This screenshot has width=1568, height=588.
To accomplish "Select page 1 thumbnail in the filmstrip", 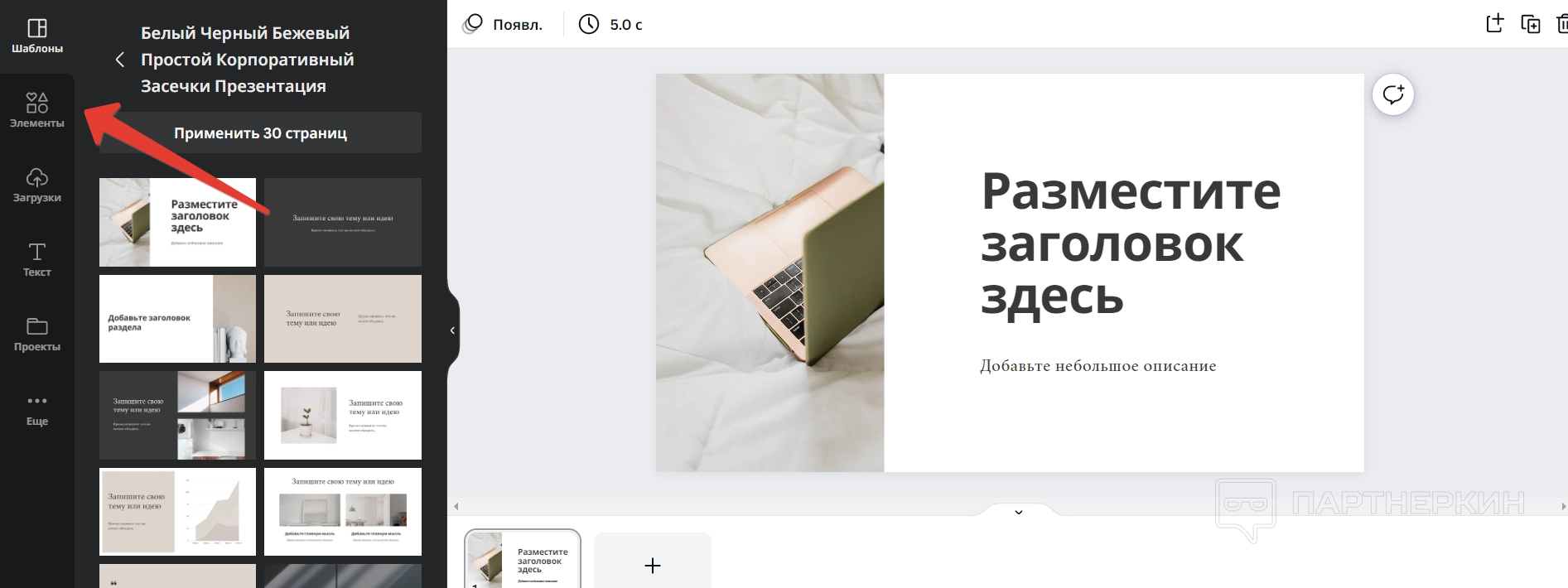I will pyautogui.click(x=522, y=560).
